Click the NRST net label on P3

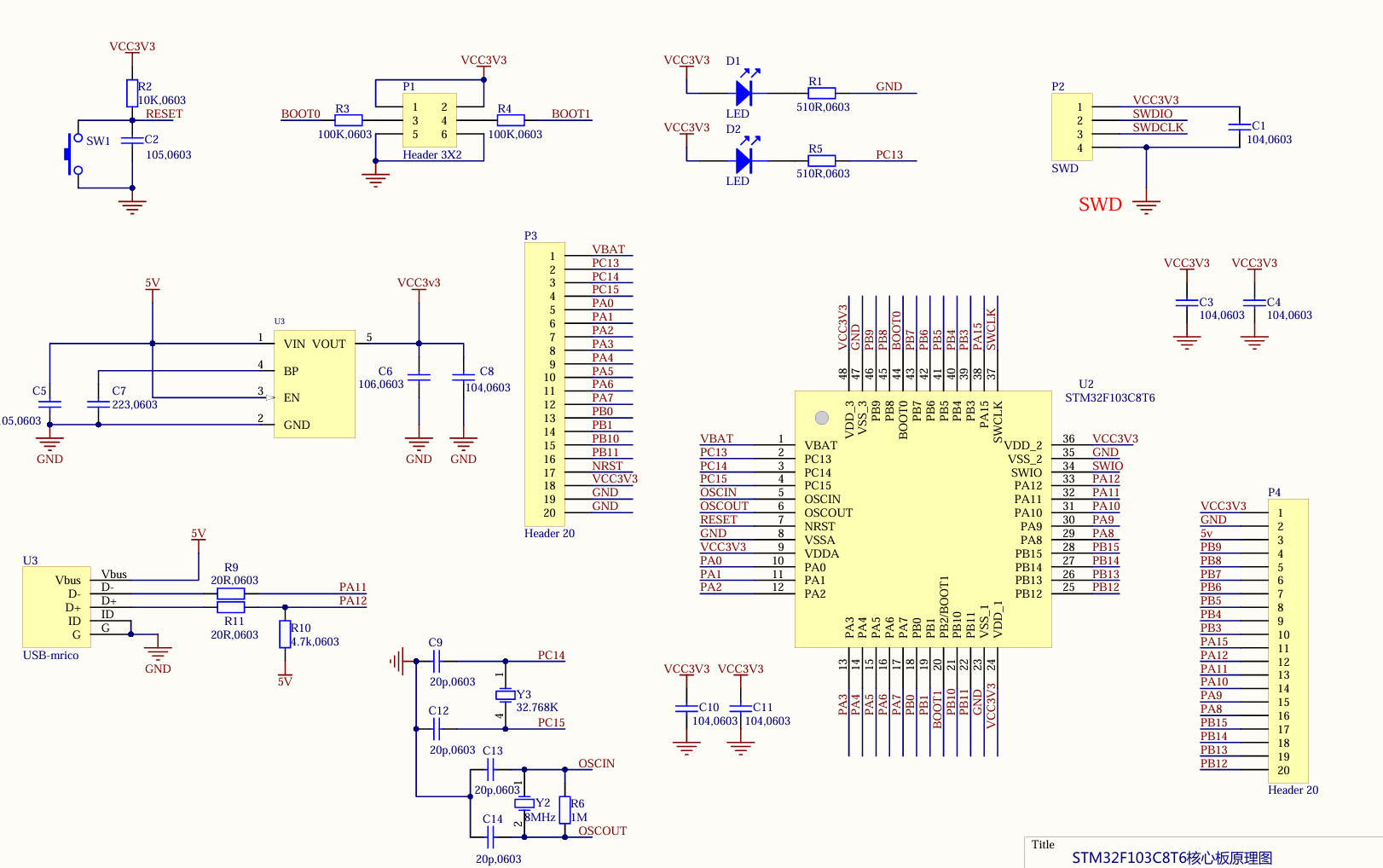click(x=608, y=466)
